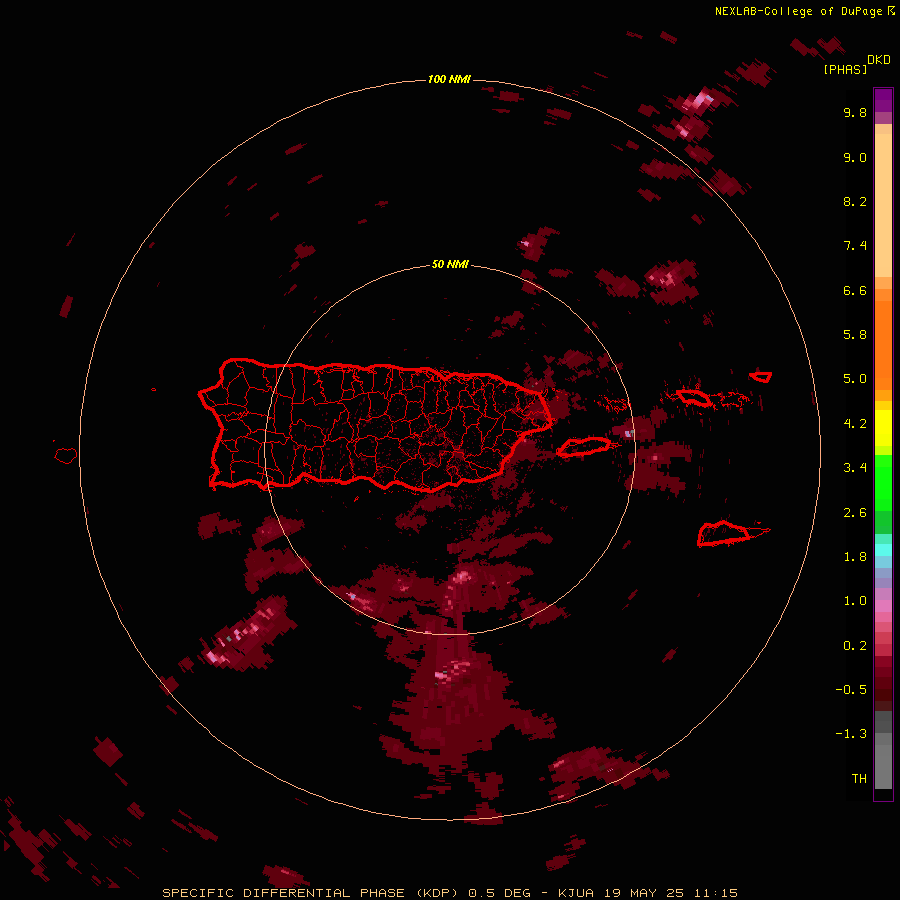Click the 0.2 legend value
900x900 pixels.
point(855,646)
